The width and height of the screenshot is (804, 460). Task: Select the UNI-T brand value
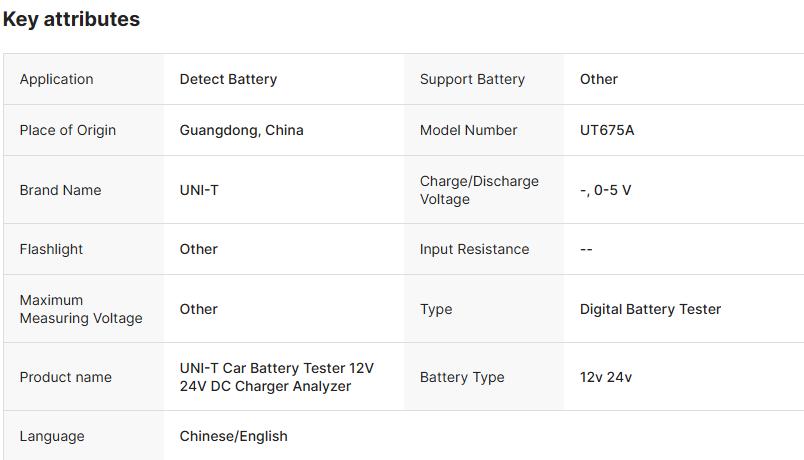click(x=199, y=190)
